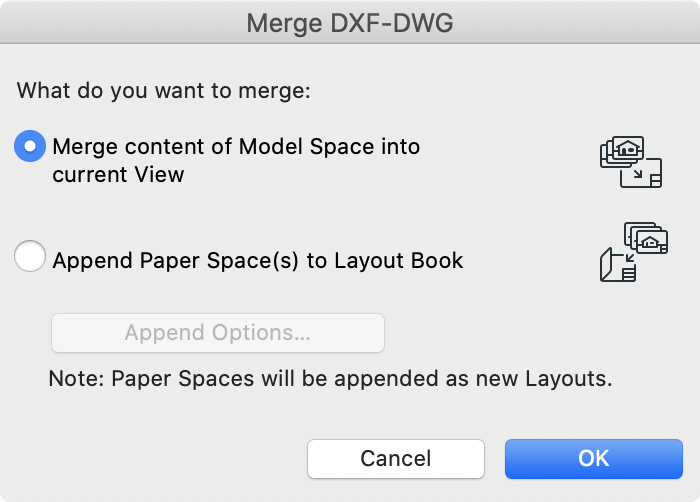Click the "What do you want to merge:" heading
Screen dimensions: 700x502
click(x=164, y=91)
